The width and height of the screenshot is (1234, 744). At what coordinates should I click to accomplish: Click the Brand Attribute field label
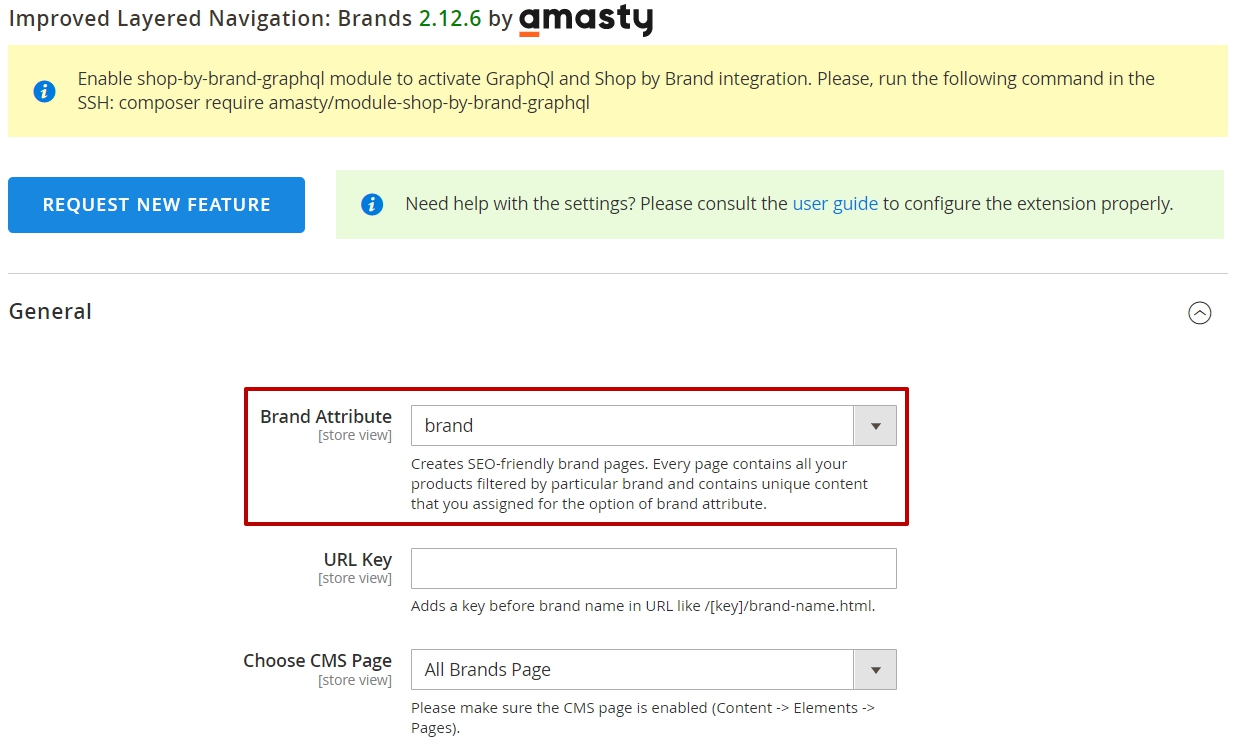(x=326, y=416)
